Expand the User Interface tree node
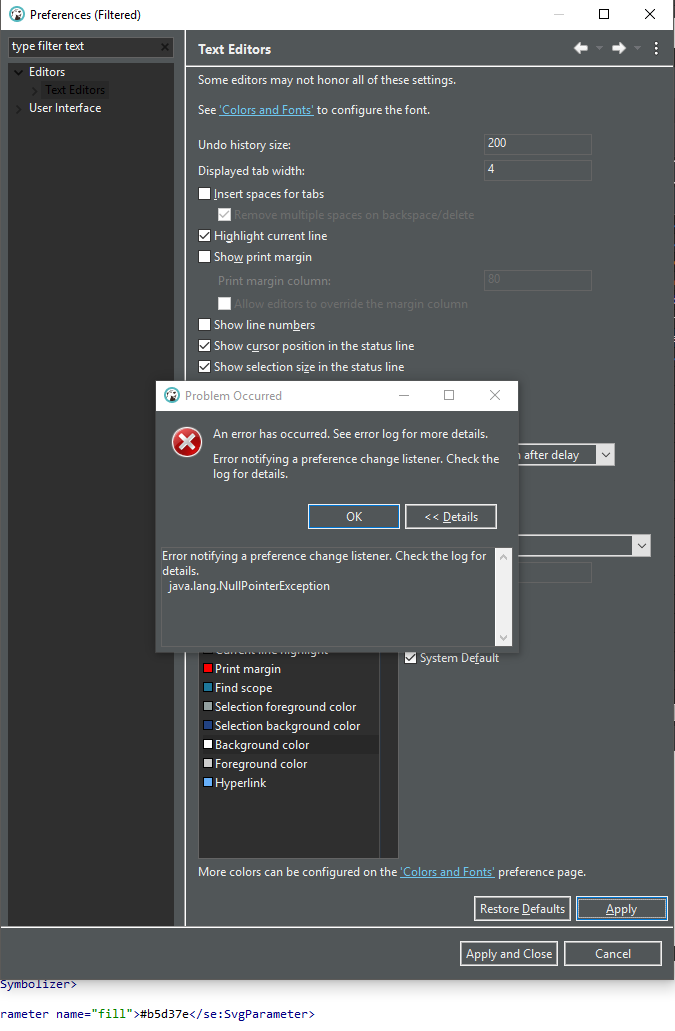Screen dimensions: 675x1031 18,108
